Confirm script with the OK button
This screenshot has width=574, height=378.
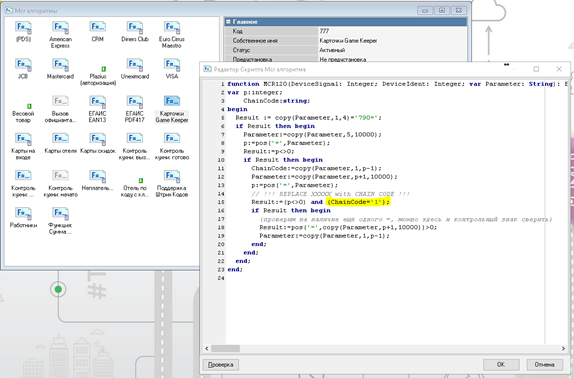pos(501,364)
